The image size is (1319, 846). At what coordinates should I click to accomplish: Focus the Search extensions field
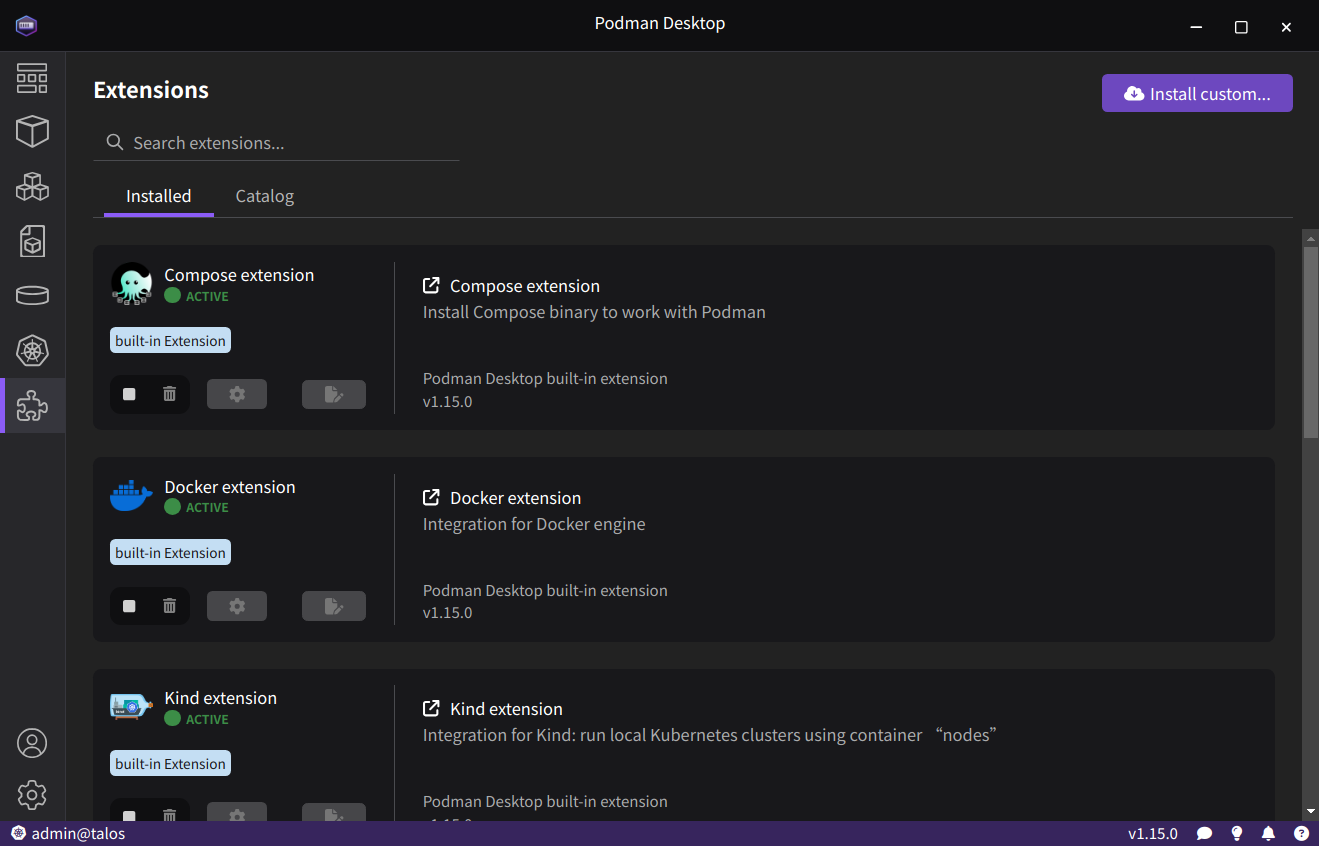pos(276,143)
